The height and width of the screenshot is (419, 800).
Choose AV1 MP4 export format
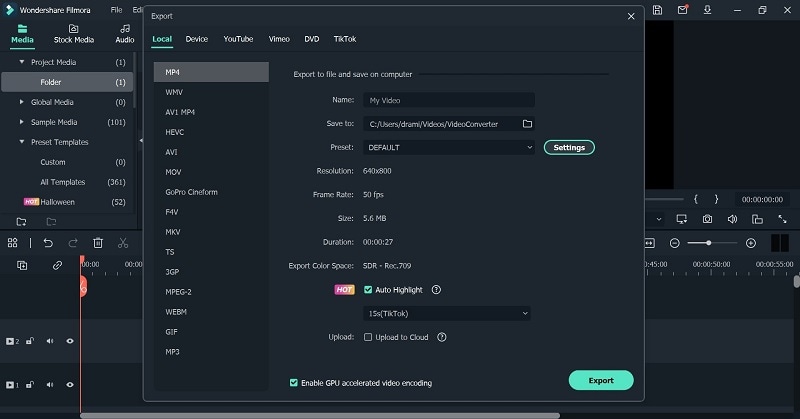[x=211, y=112]
